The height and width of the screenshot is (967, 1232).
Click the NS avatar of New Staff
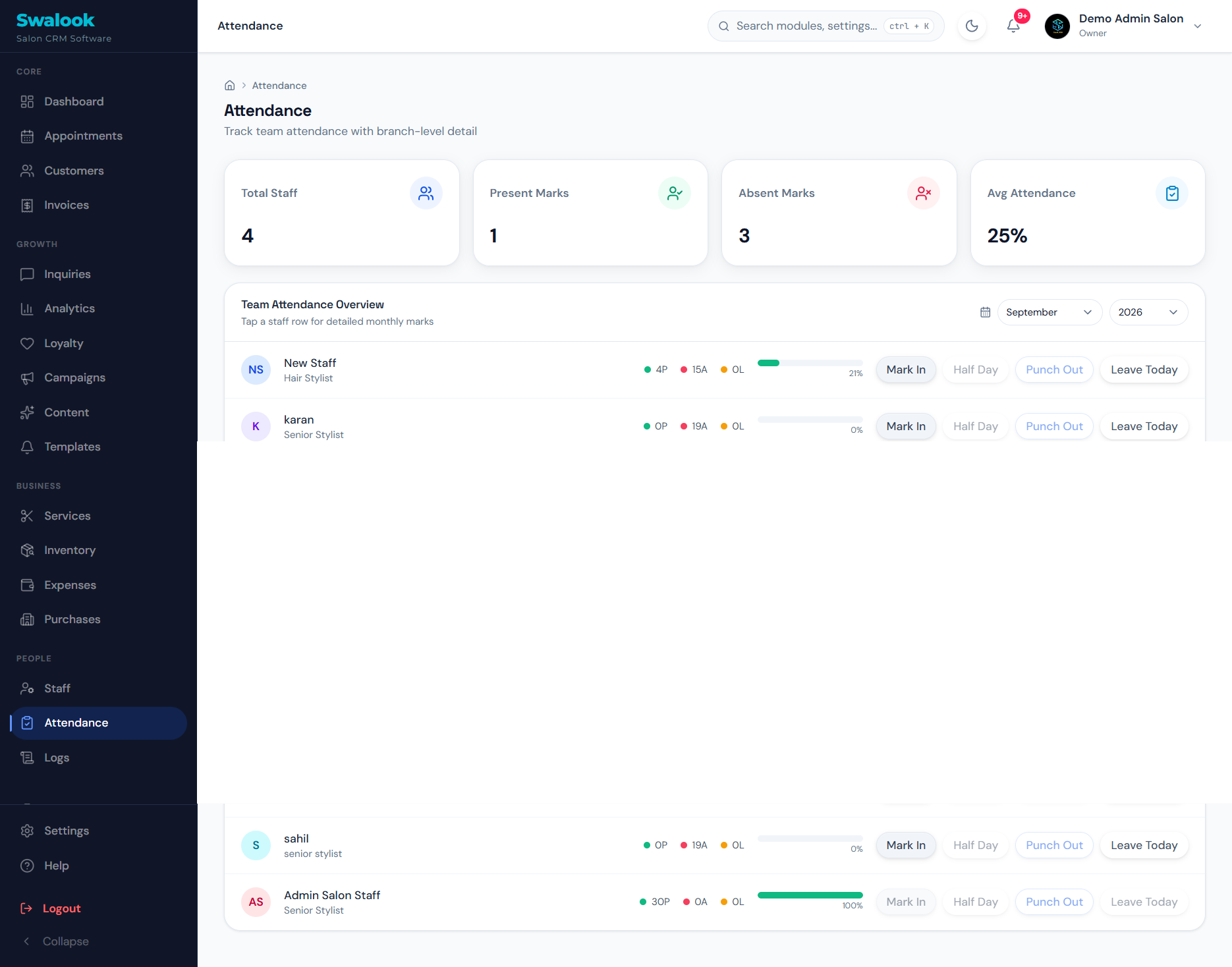coord(256,370)
